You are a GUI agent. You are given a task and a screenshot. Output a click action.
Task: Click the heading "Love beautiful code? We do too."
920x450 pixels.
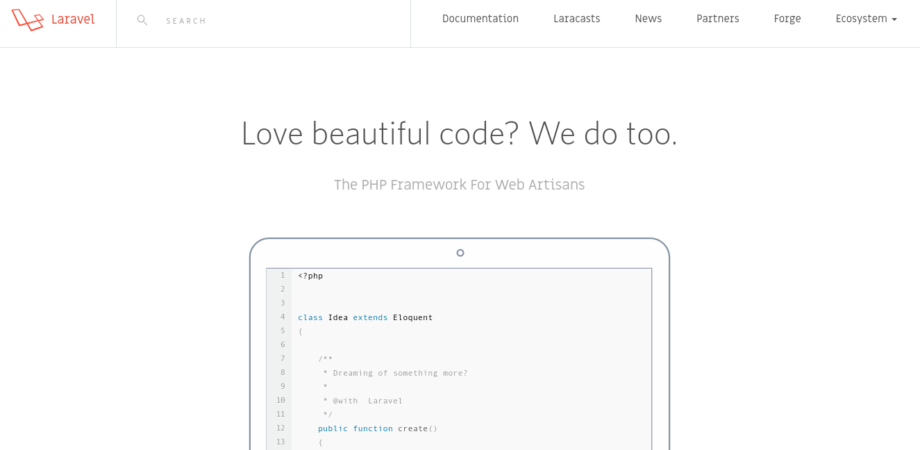click(x=459, y=134)
